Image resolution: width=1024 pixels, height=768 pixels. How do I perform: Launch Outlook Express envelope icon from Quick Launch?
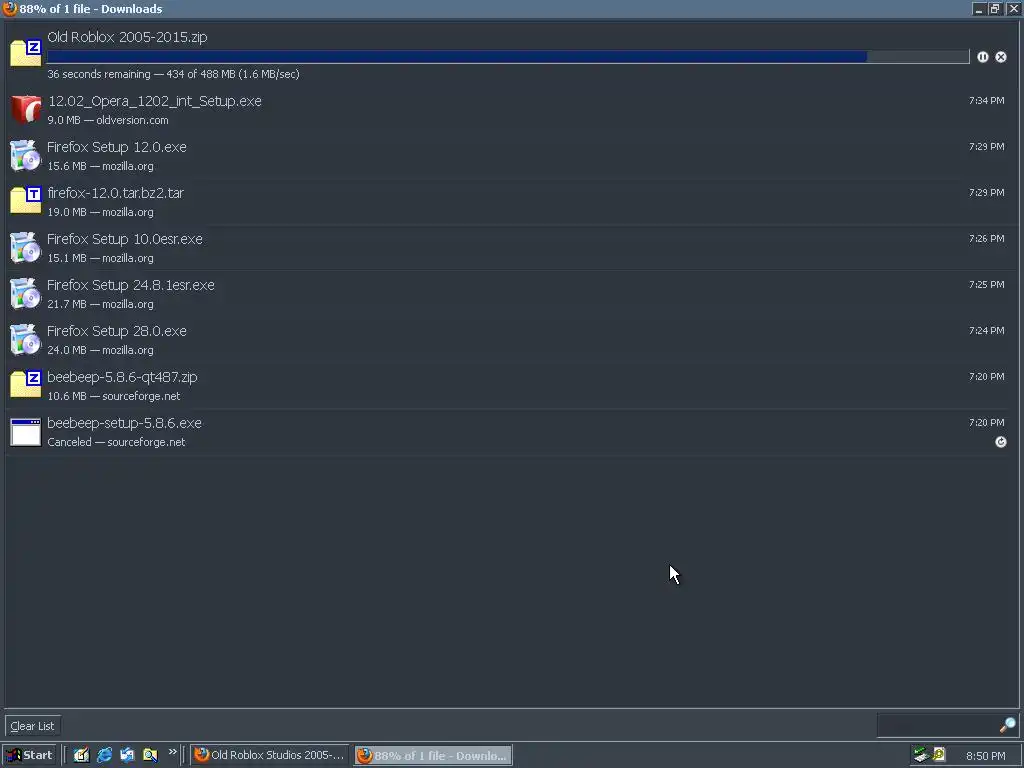(127, 755)
